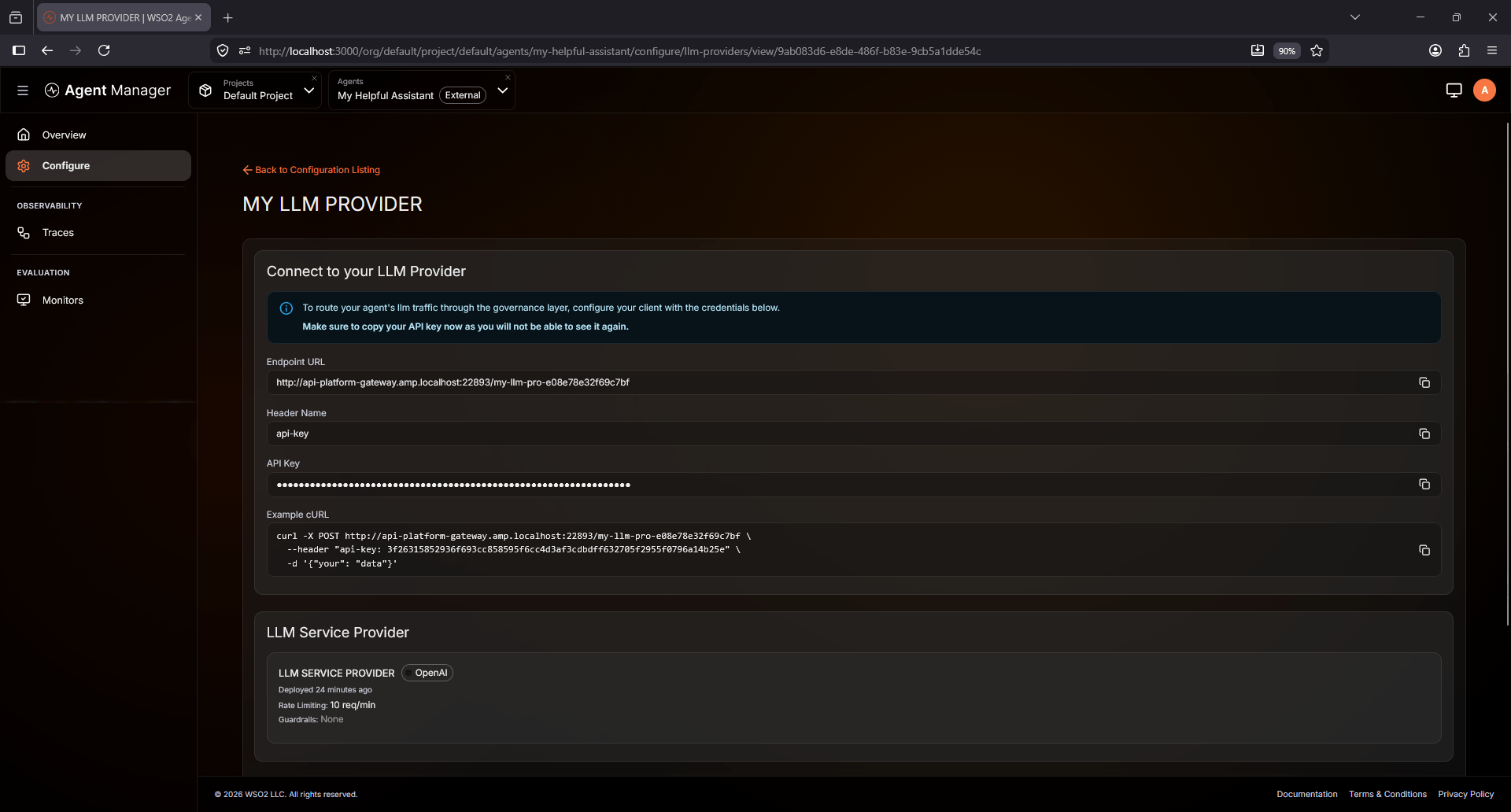Click the install app icon in address bar
Image resolution: width=1511 pixels, height=812 pixels.
pyautogui.click(x=1258, y=50)
